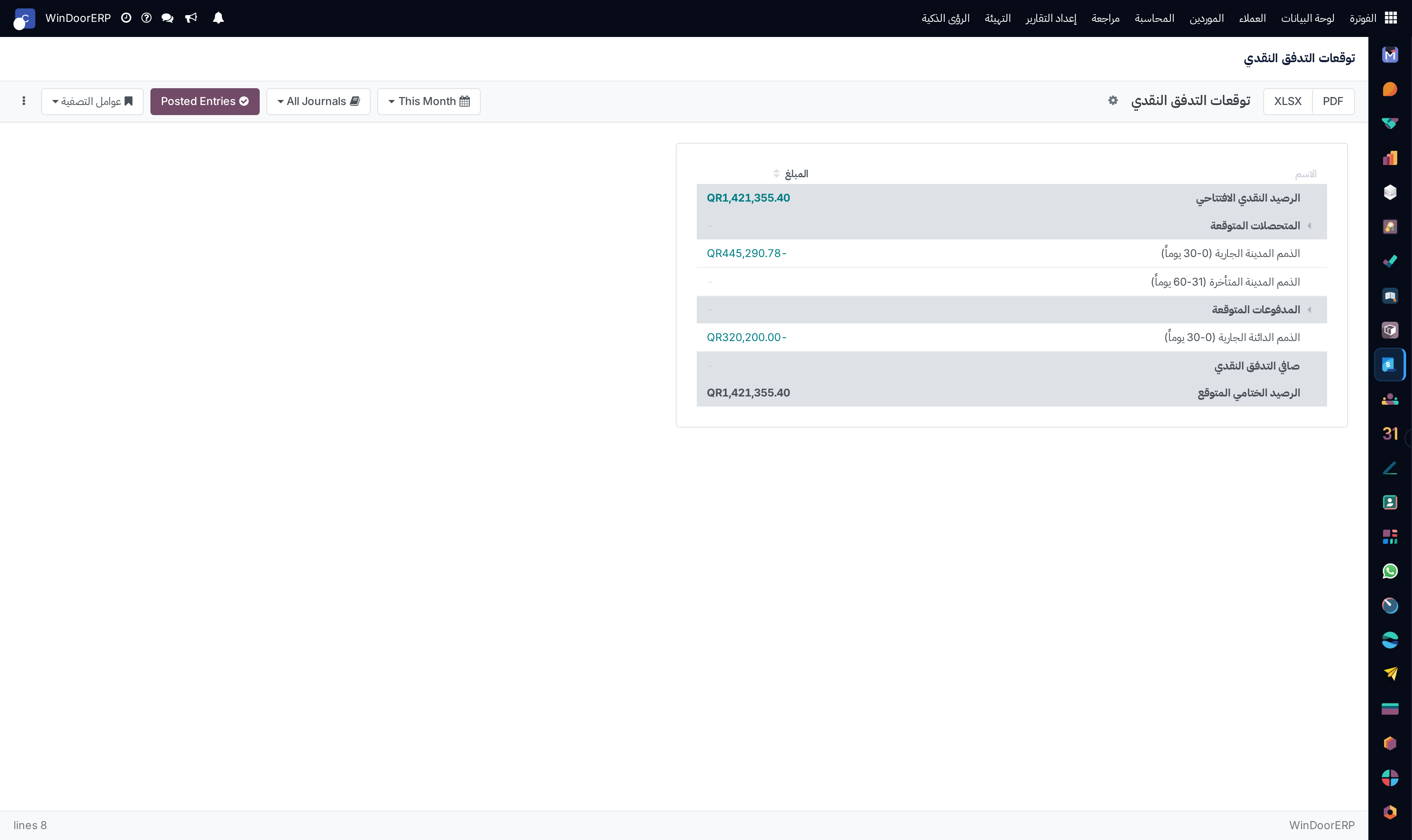Click the WinDoorERP company name in navbar
Image resolution: width=1412 pixels, height=840 pixels.
(78, 18)
